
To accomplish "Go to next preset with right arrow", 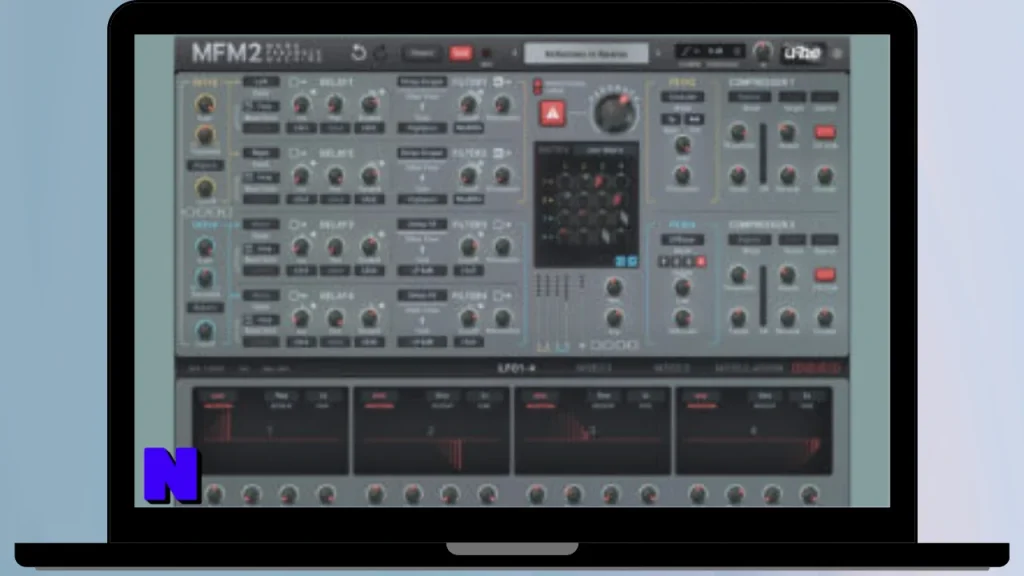I will pos(658,54).
